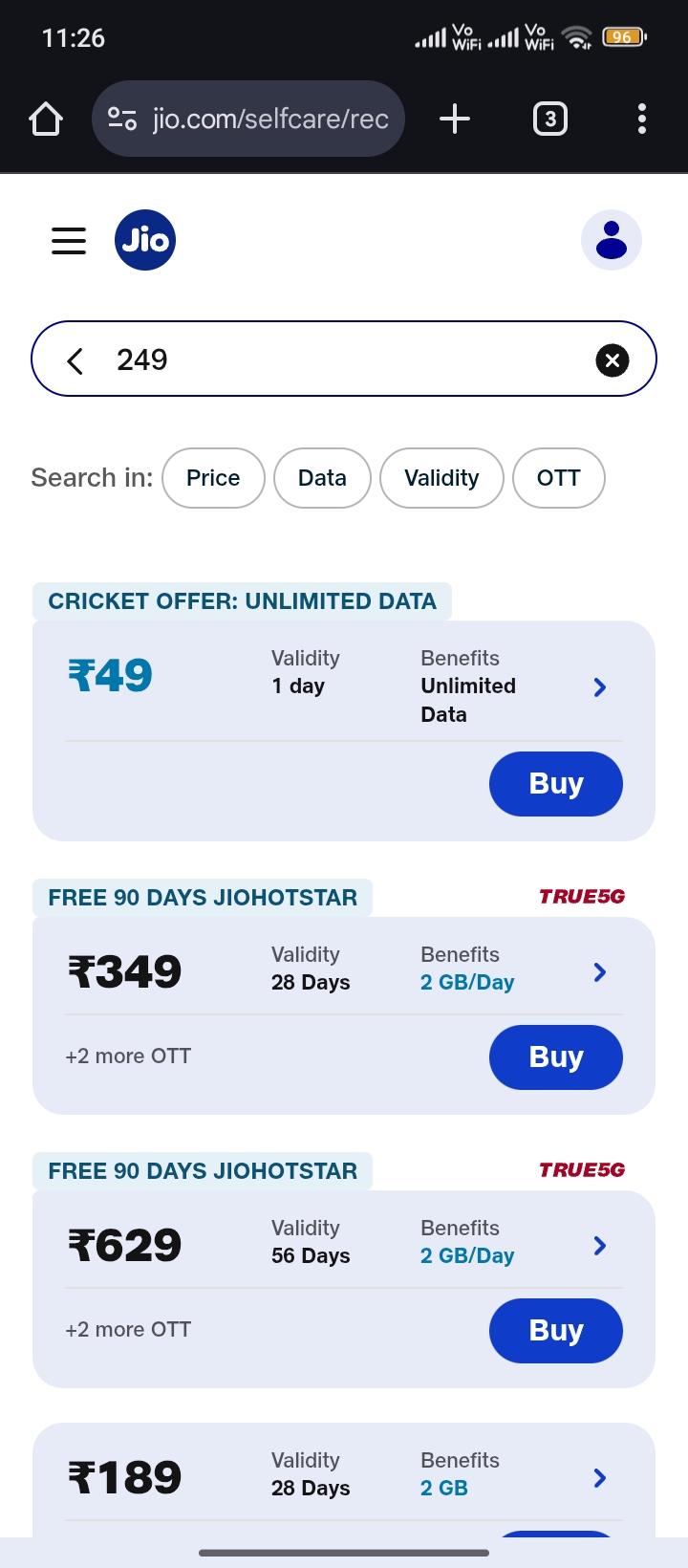Enable the OTT search filter
Viewport: 688px width, 1568px height.
(559, 477)
